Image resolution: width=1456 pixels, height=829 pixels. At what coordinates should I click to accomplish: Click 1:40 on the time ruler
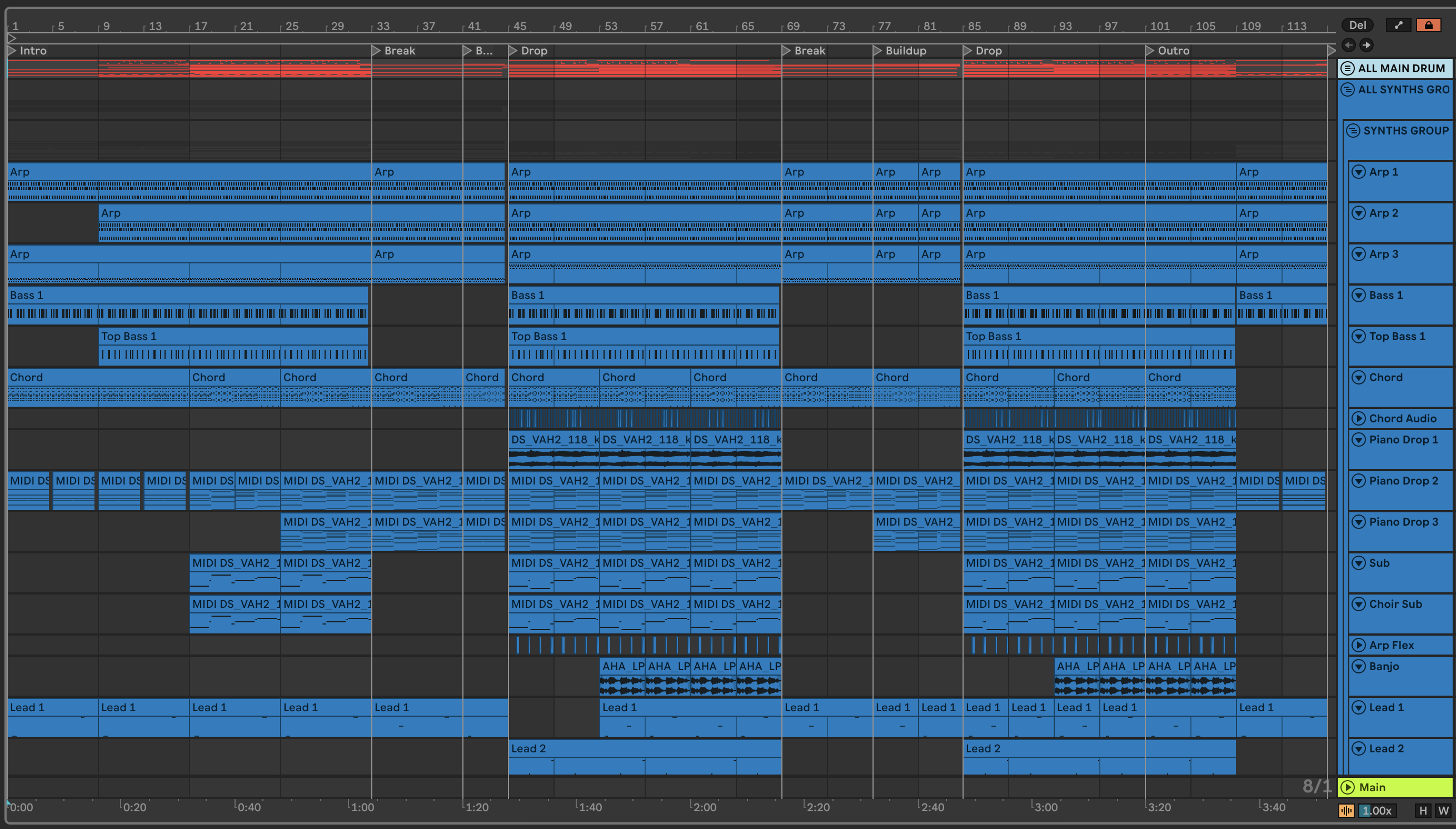click(x=591, y=807)
